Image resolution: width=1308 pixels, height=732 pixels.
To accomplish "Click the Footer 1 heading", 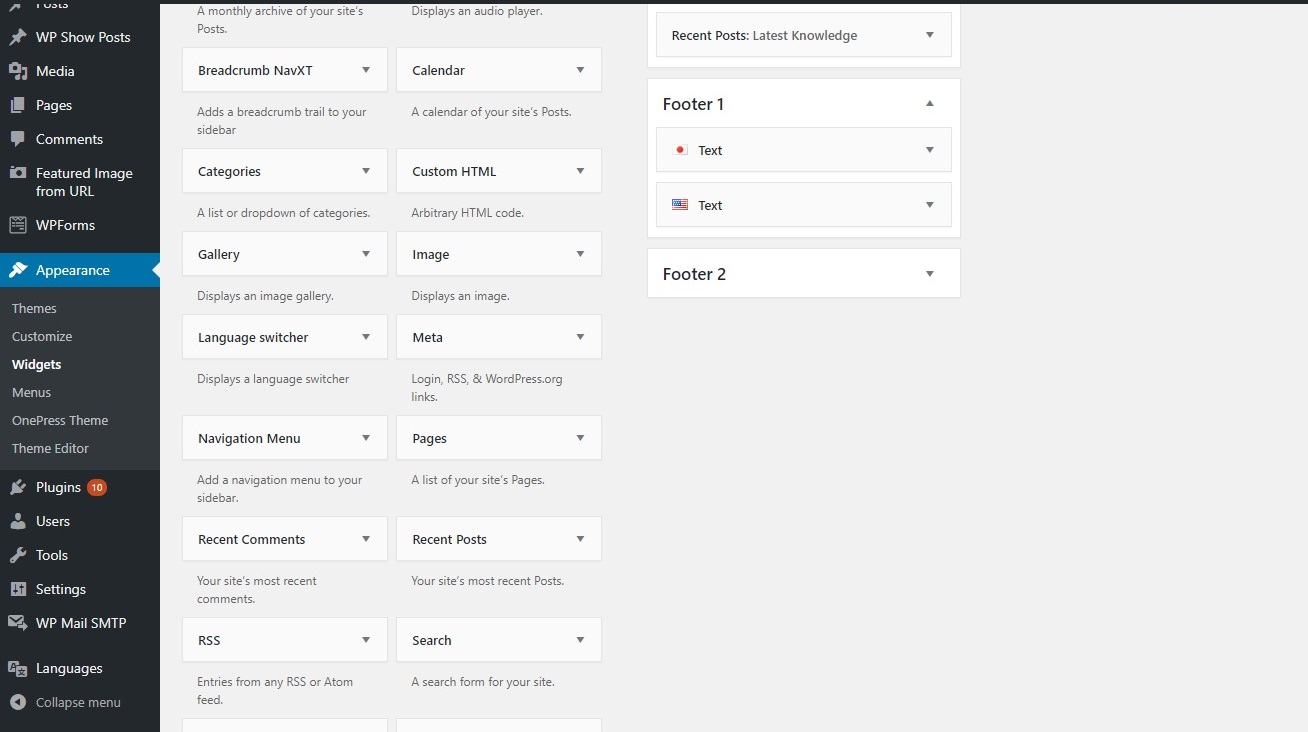I will [x=693, y=104].
